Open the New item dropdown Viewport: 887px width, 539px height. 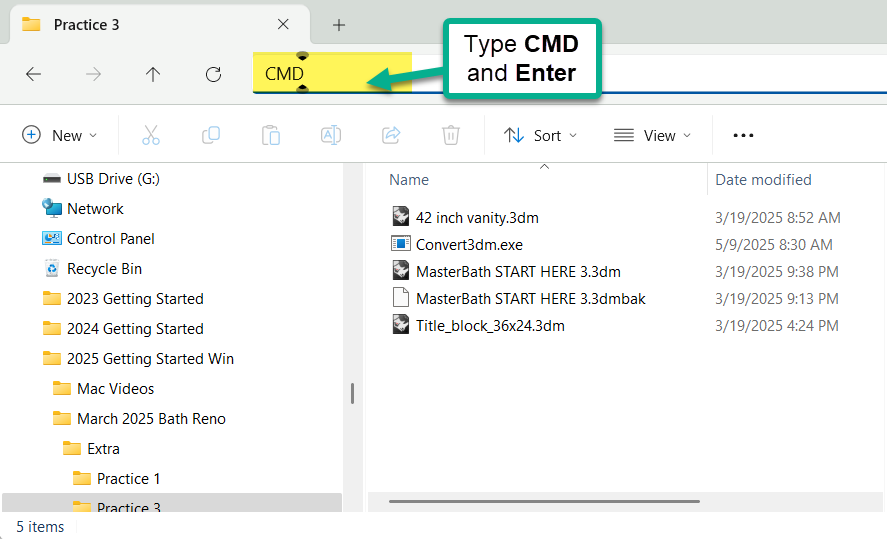(59, 135)
